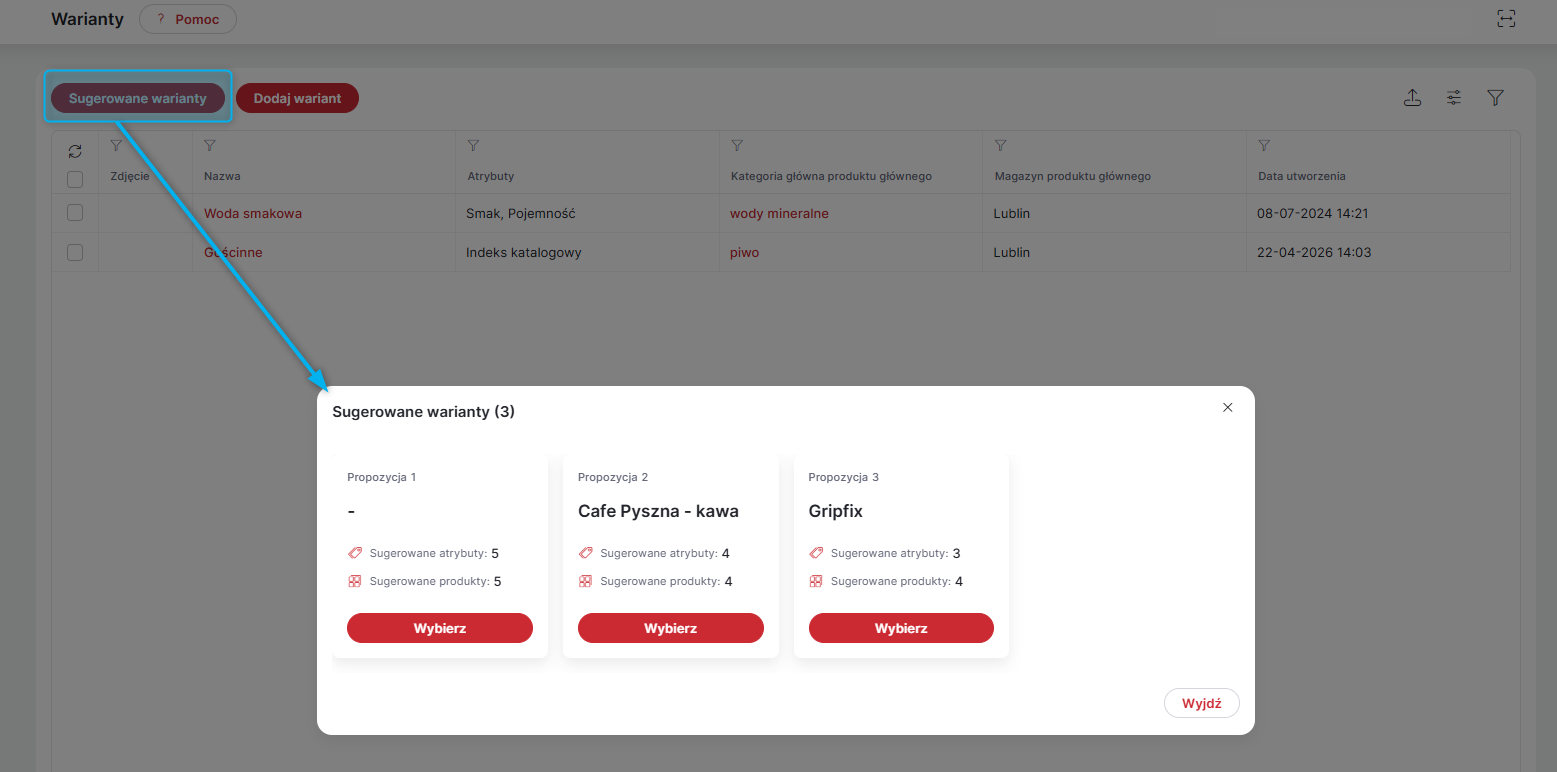Click the Wyjdź button

coord(1202,703)
